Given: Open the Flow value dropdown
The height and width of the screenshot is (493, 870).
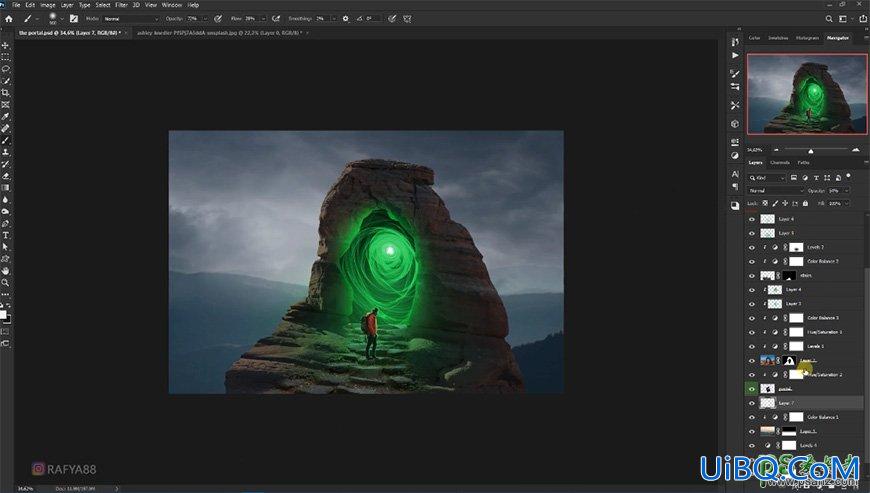Looking at the screenshot, I should [x=262, y=18].
